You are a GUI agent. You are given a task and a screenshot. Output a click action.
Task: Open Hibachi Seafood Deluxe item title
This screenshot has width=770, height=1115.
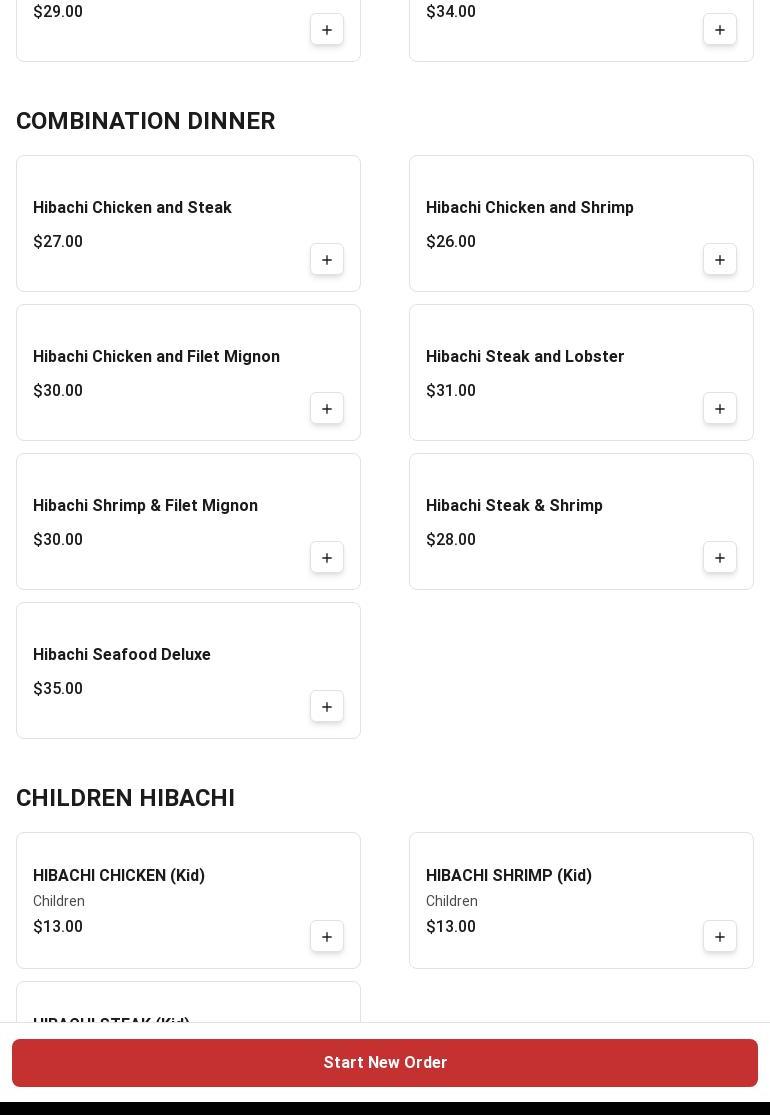point(122,654)
